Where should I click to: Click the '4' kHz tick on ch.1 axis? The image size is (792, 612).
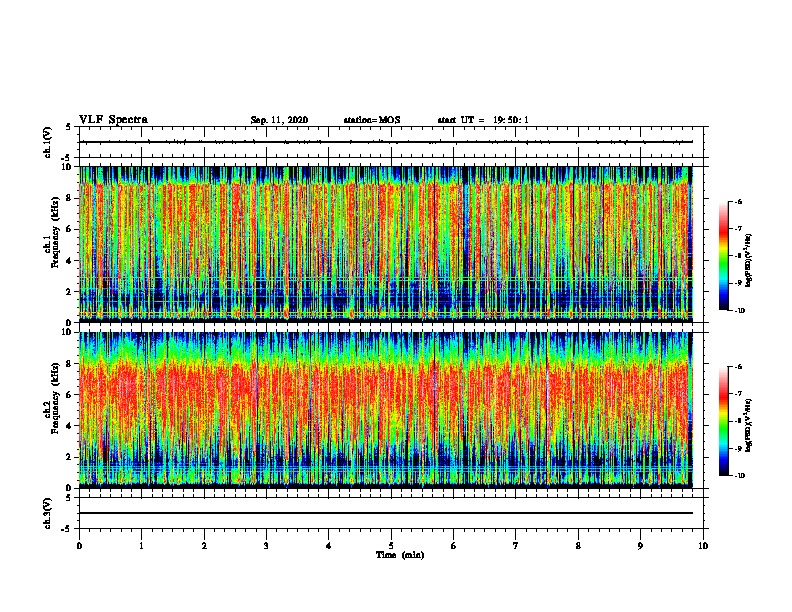point(70,261)
